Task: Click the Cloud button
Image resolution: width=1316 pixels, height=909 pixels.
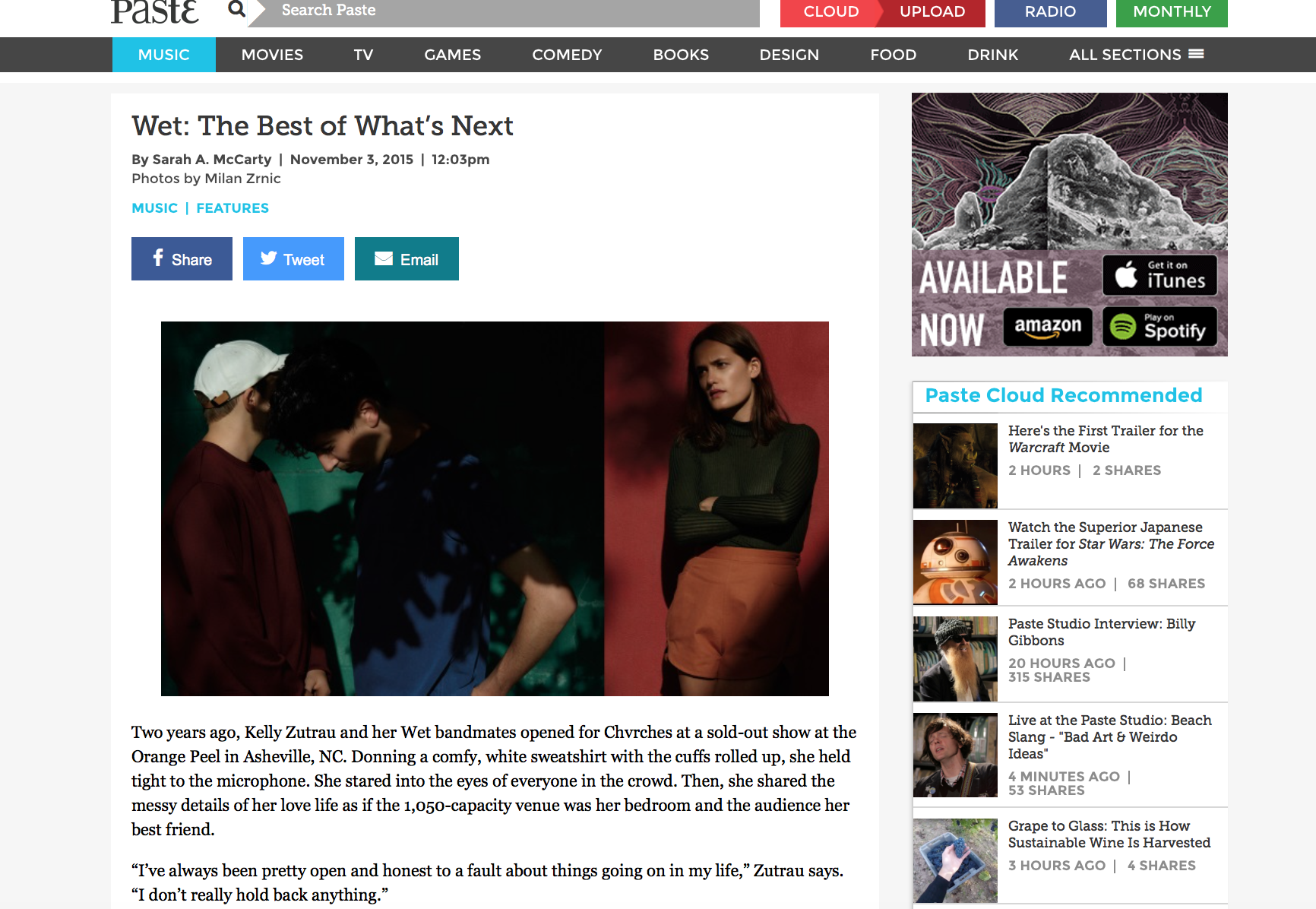Action: click(x=831, y=11)
